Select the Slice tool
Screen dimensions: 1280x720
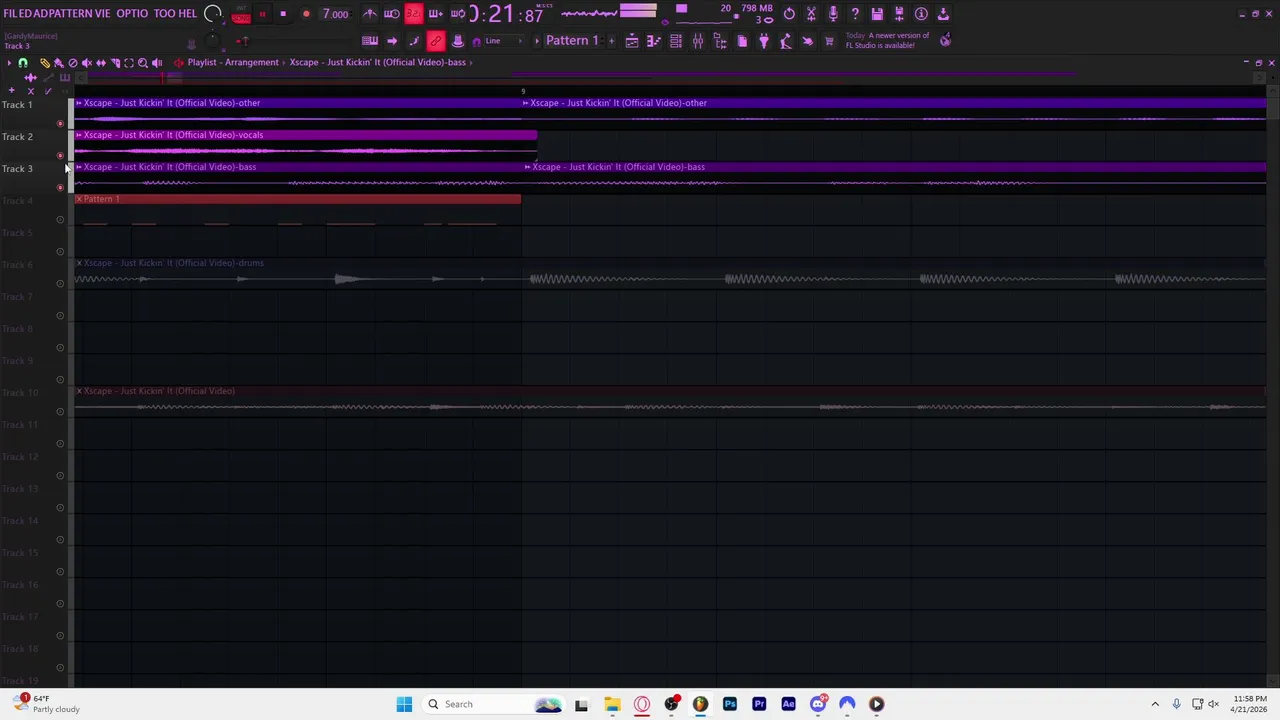[x=114, y=62]
